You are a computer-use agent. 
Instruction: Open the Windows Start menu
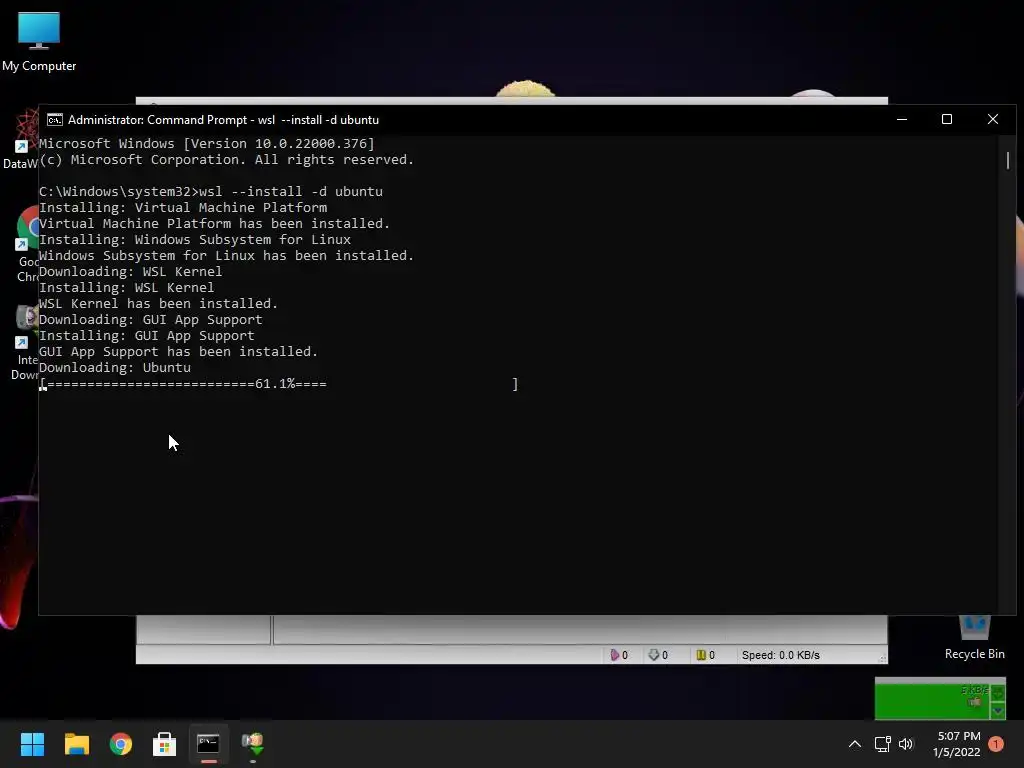pyautogui.click(x=32, y=744)
